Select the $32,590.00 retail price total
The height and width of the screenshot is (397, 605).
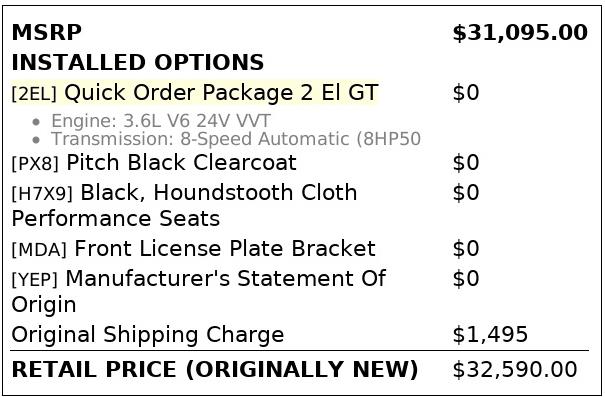tap(515, 370)
